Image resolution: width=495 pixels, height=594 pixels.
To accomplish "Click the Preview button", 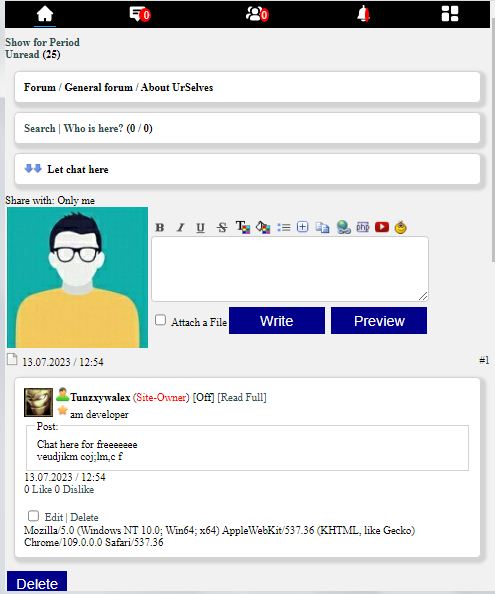I will [x=379, y=320].
